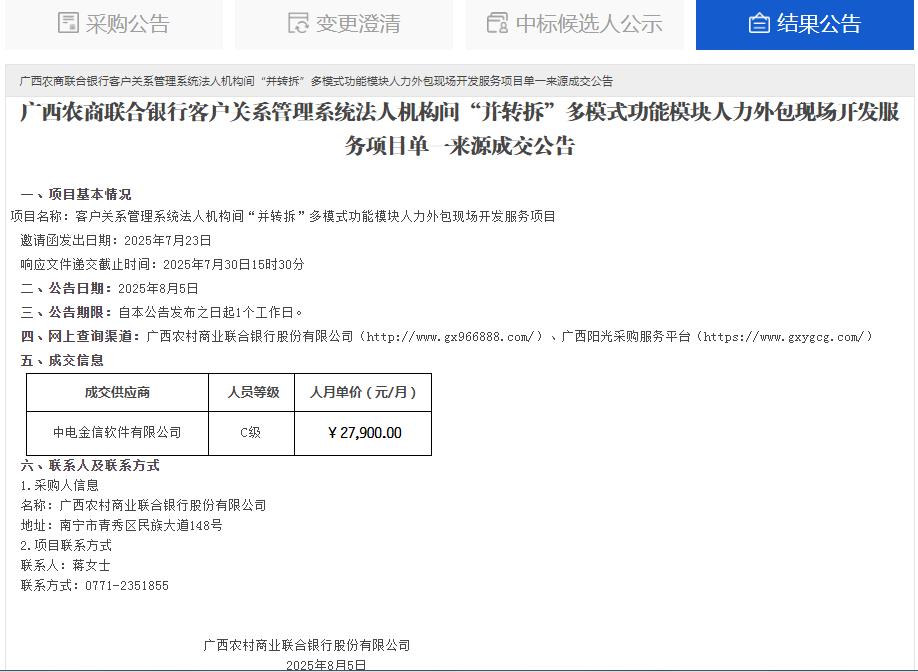This screenshot has height=672, width=918.
Task: Select the C级 table cell
Action: coord(252,433)
